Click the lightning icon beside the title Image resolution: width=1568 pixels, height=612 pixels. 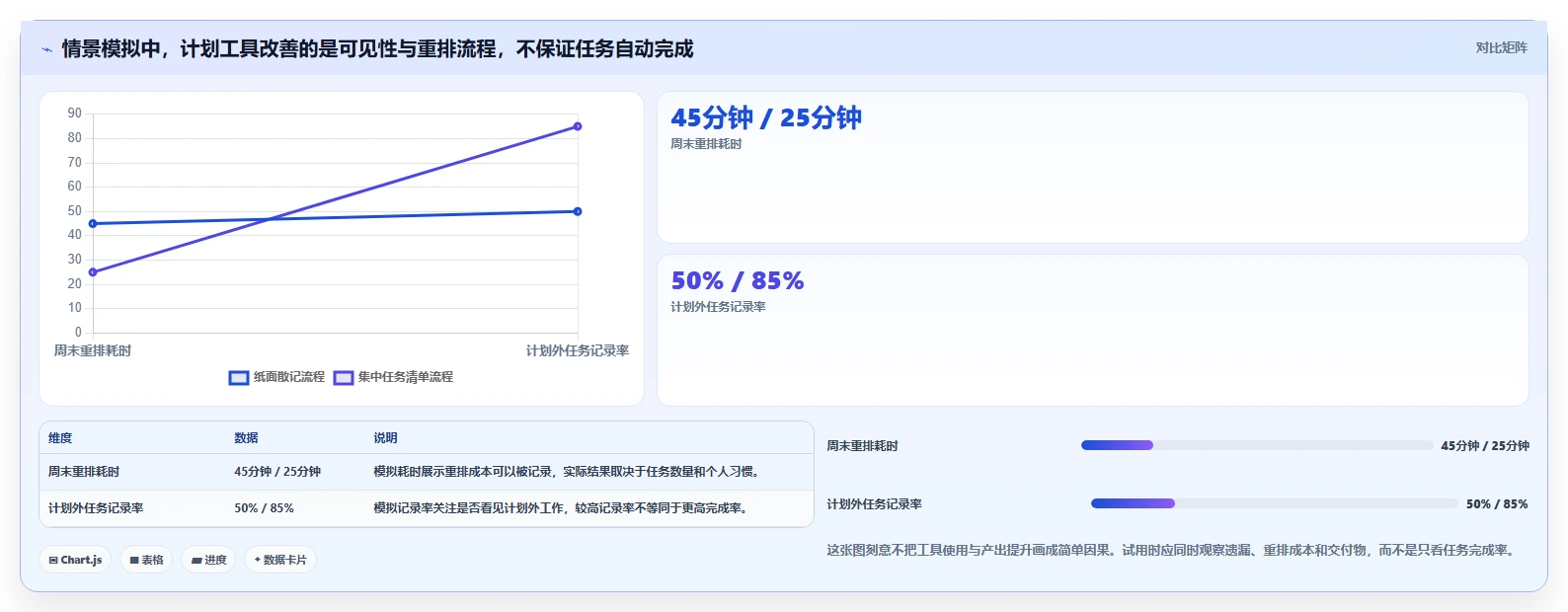[46, 49]
